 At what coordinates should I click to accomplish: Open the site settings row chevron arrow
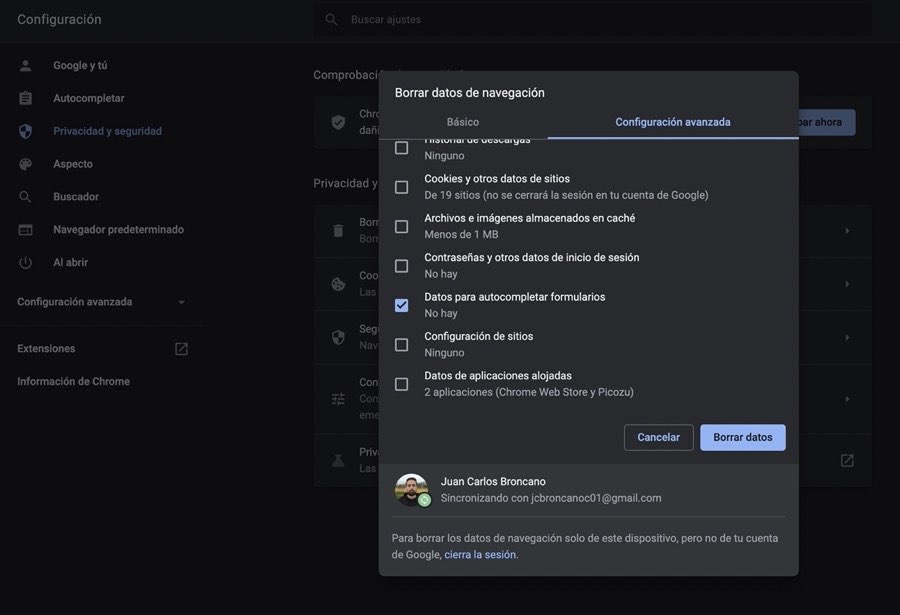pos(847,399)
